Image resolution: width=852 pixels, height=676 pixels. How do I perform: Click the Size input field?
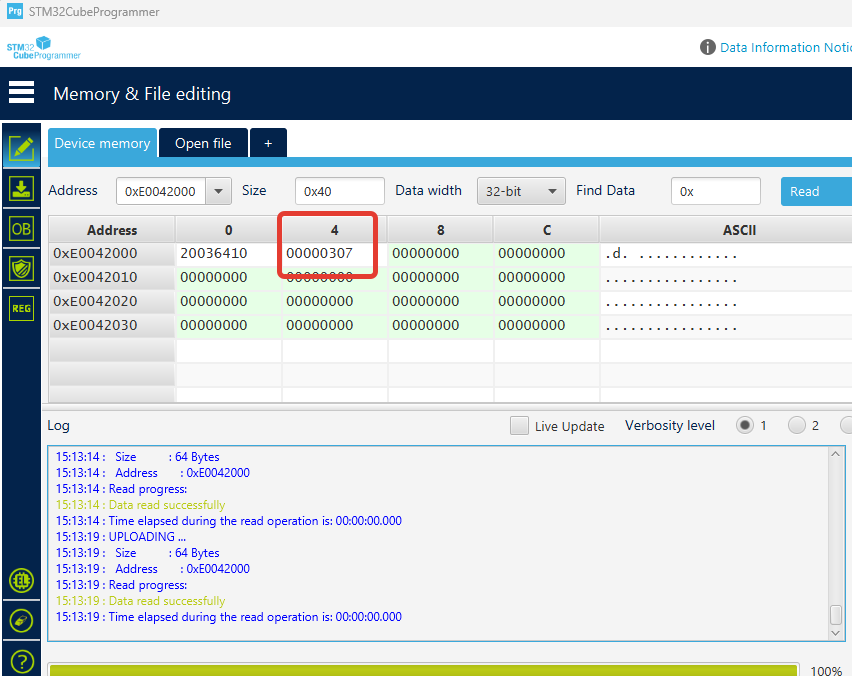tap(339, 191)
